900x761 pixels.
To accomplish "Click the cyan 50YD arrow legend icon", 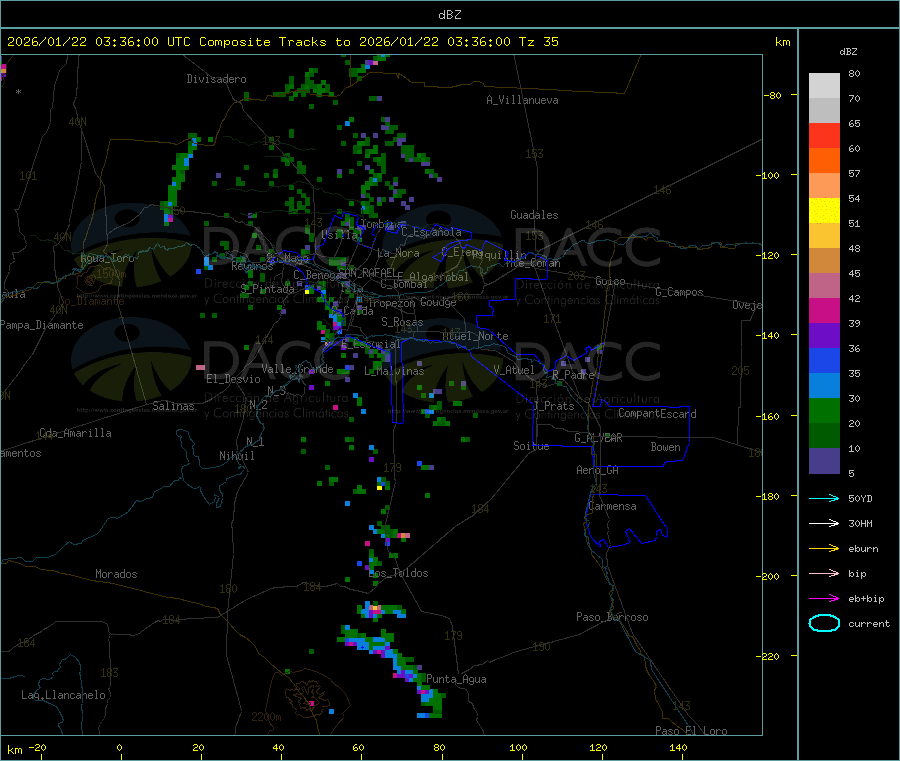I will pos(824,498).
